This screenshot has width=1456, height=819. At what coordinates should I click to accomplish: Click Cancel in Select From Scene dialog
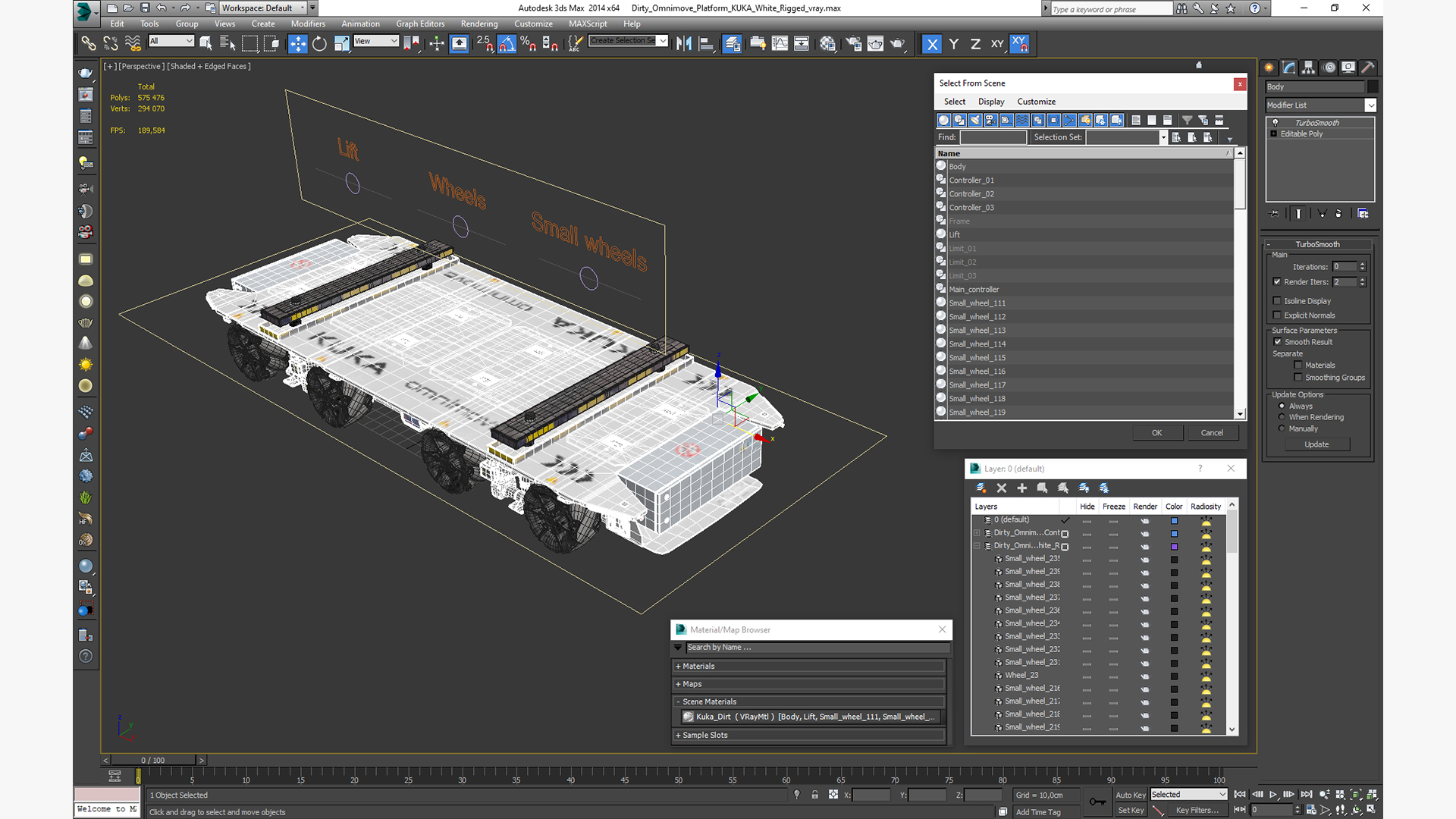click(x=1212, y=433)
